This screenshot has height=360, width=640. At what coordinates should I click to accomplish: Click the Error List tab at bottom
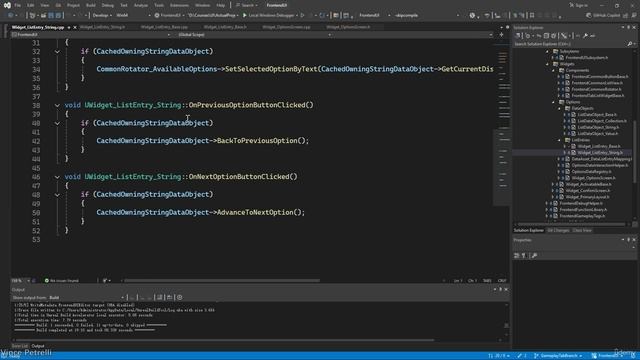(x=20, y=346)
